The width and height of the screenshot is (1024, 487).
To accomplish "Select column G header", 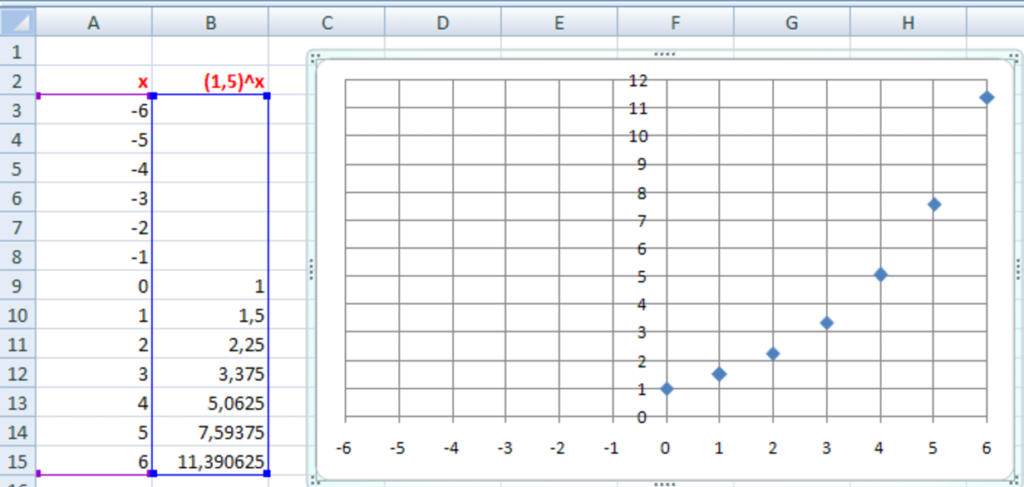I will tap(792, 23).
